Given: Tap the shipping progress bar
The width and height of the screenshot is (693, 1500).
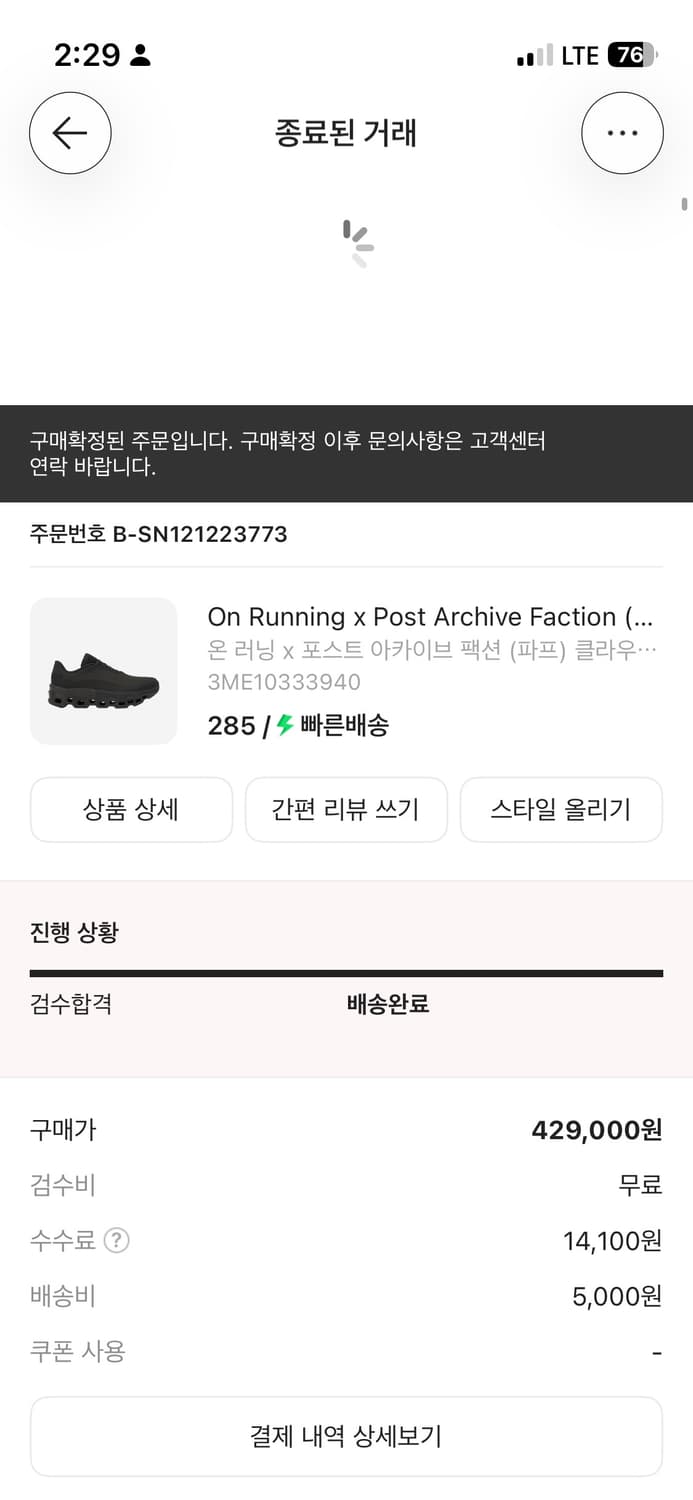Looking at the screenshot, I should point(346,971).
